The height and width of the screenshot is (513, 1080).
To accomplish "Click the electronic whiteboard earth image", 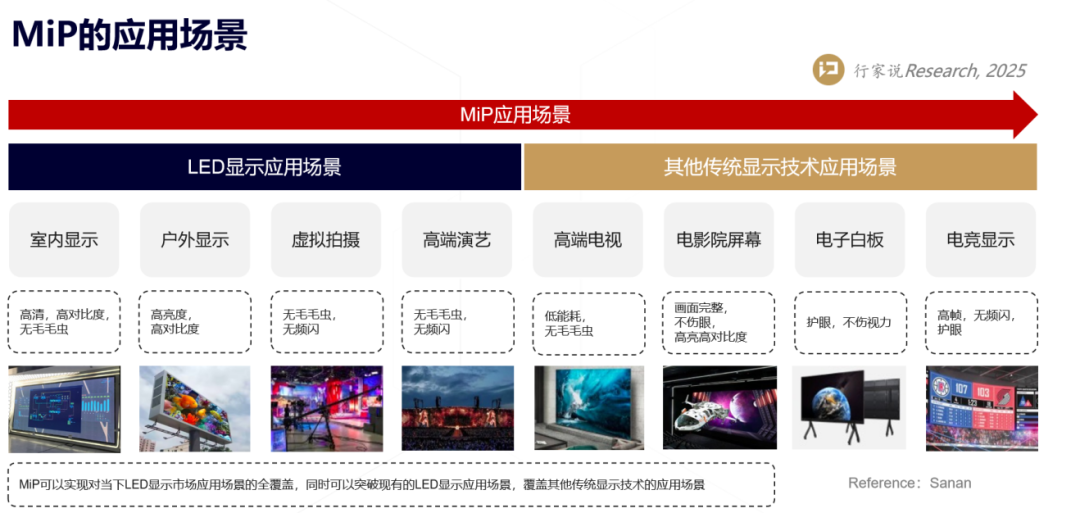I will 851,408.
